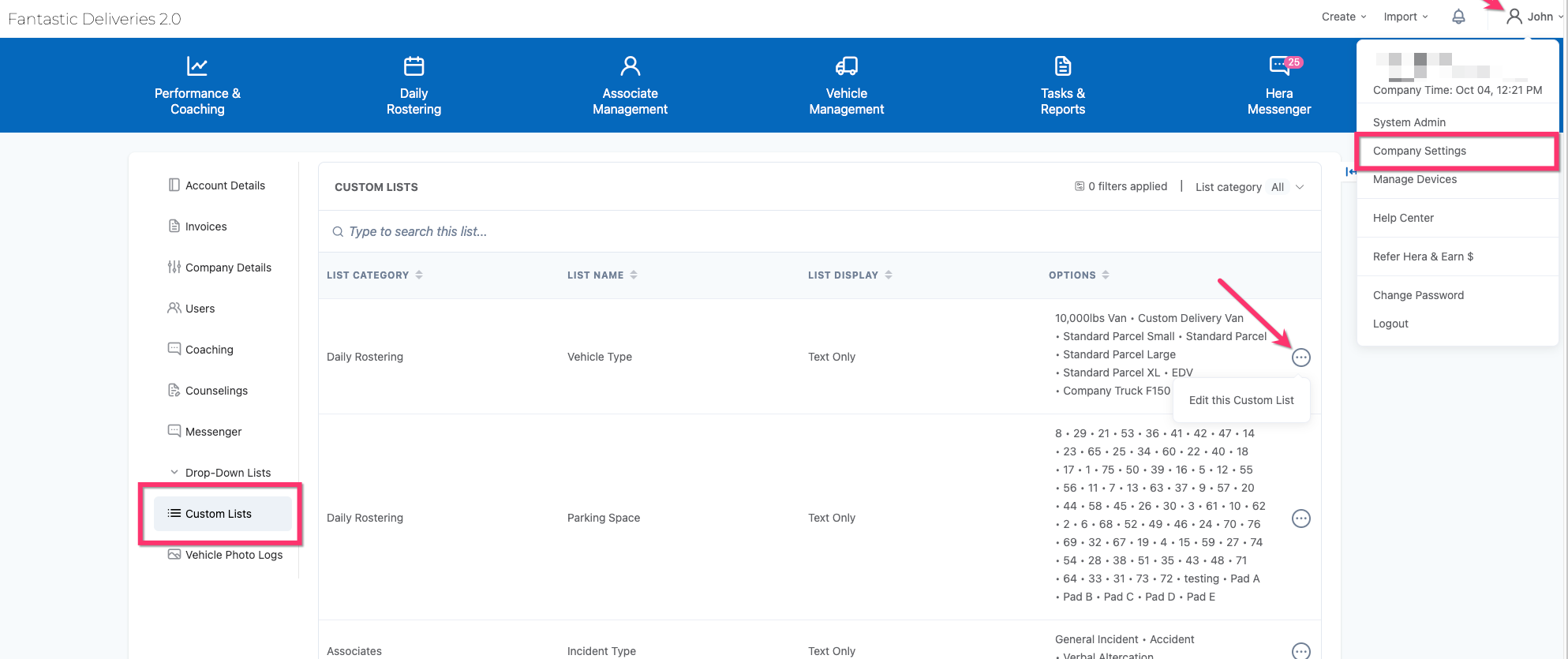Click the Custom Lists list icon
The image size is (1568, 659).
tap(174, 513)
